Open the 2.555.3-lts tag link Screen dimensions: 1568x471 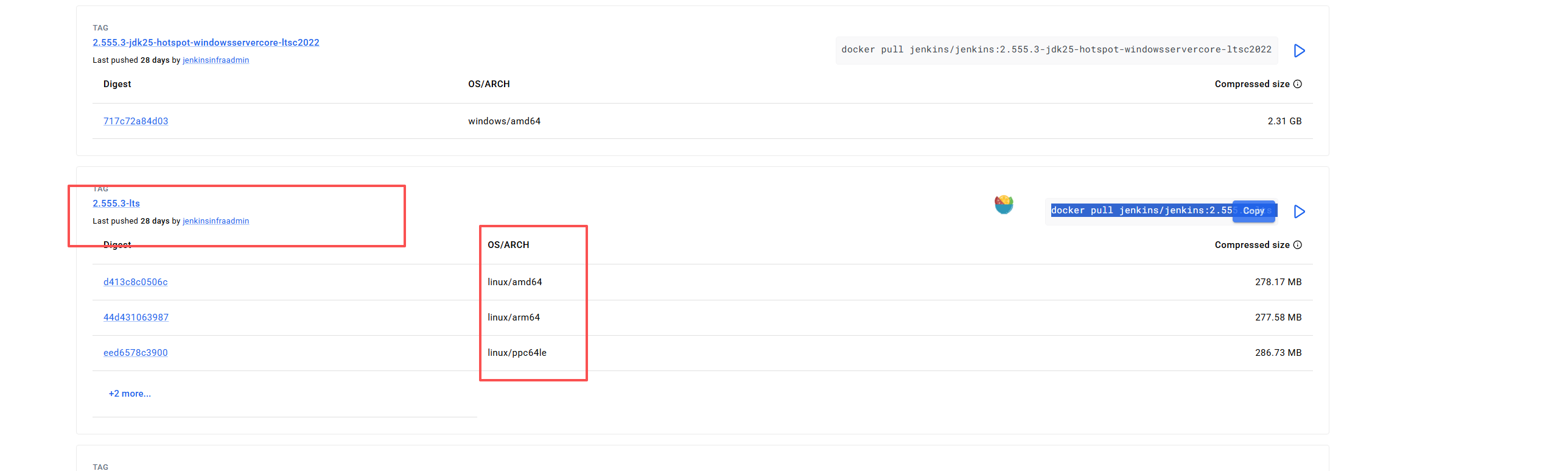116,204
